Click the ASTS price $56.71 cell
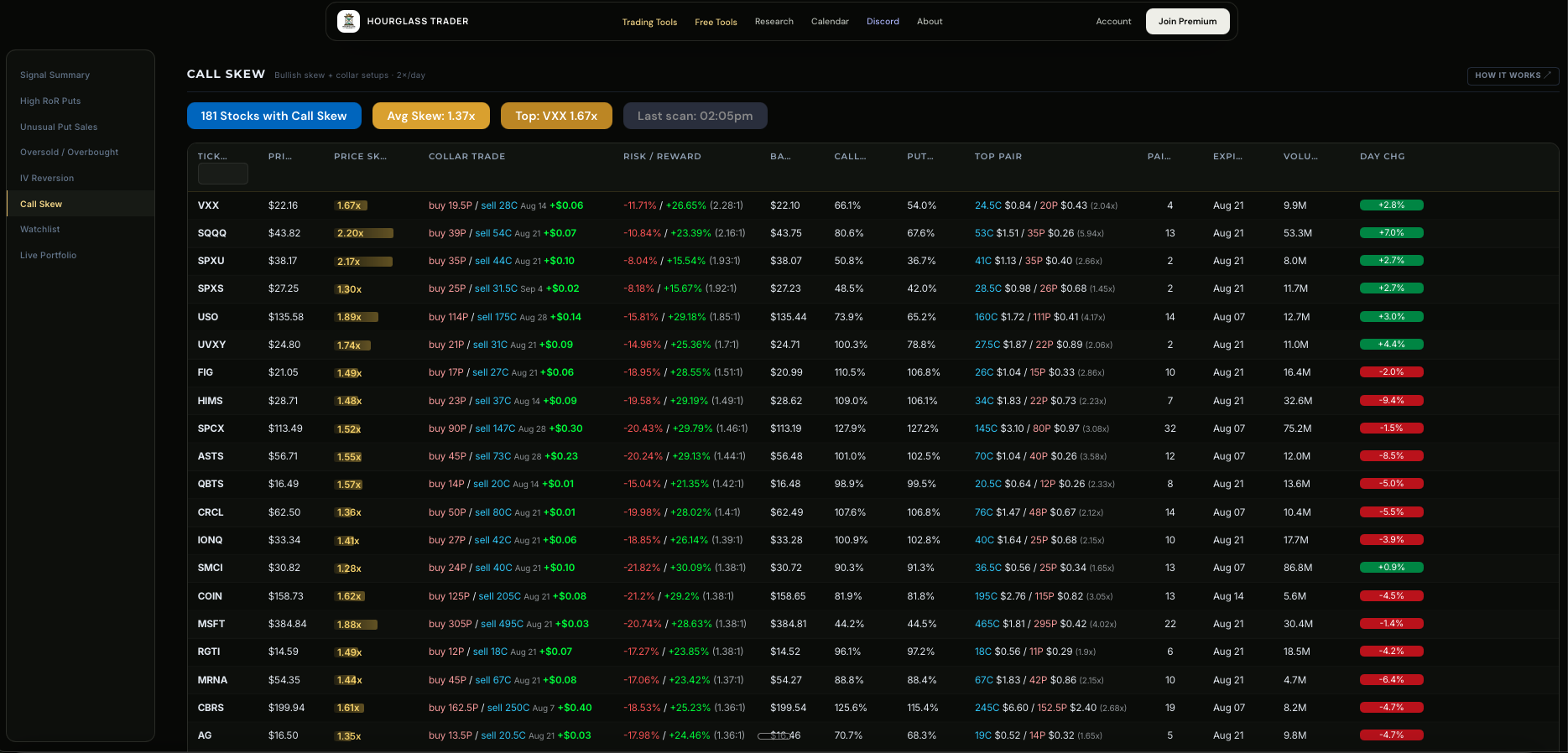This screenshot has width=1568, height=753. (283, 456)
